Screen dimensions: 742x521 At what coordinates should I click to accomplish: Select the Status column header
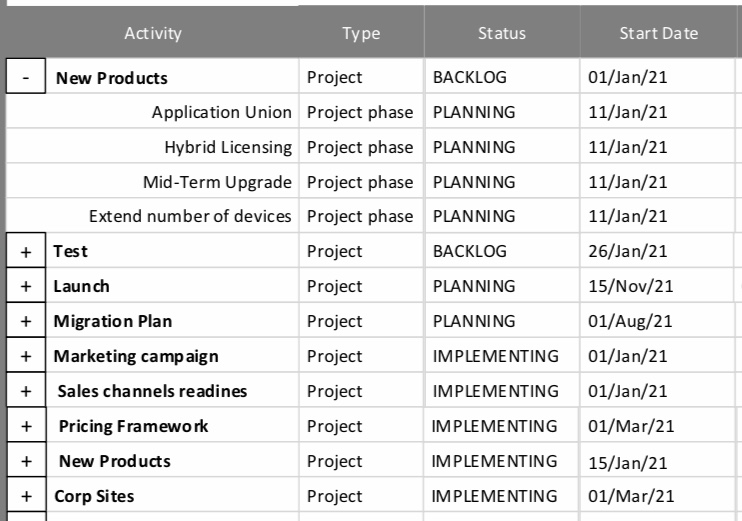[x=502, y=33]
